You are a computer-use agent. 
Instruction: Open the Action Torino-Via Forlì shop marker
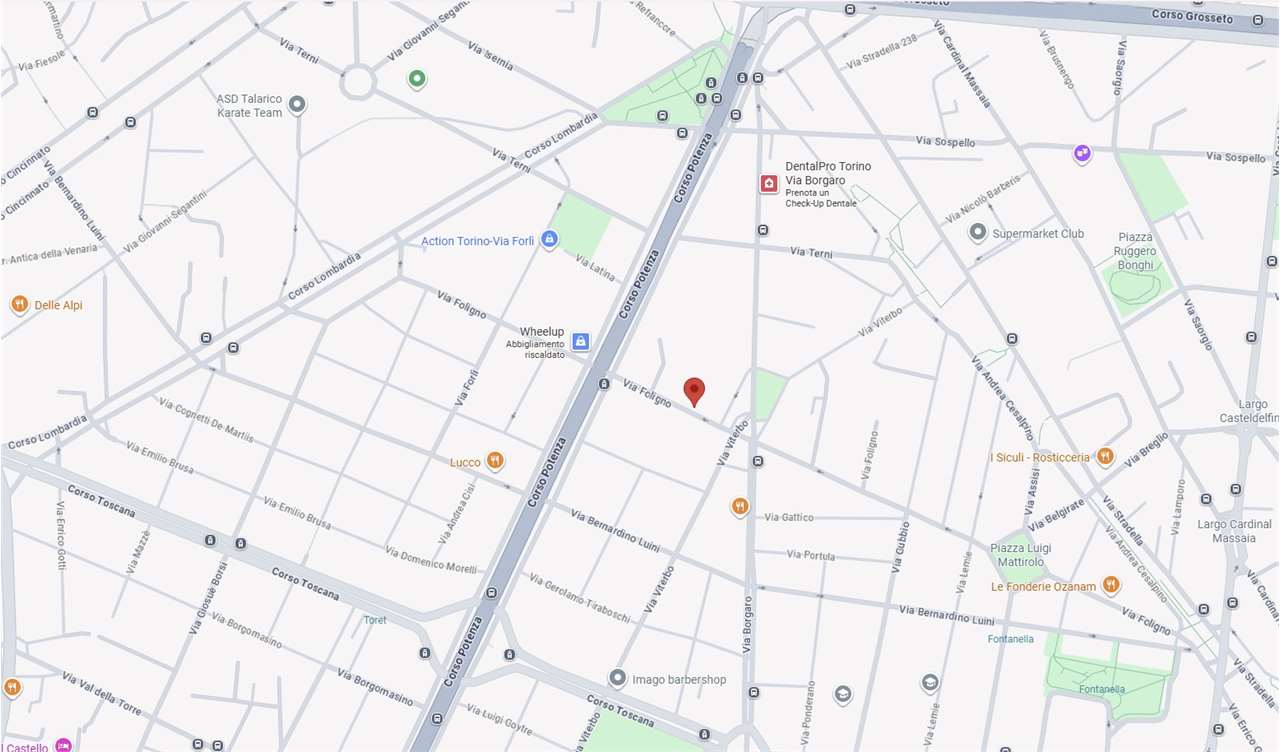coord(548,240)
